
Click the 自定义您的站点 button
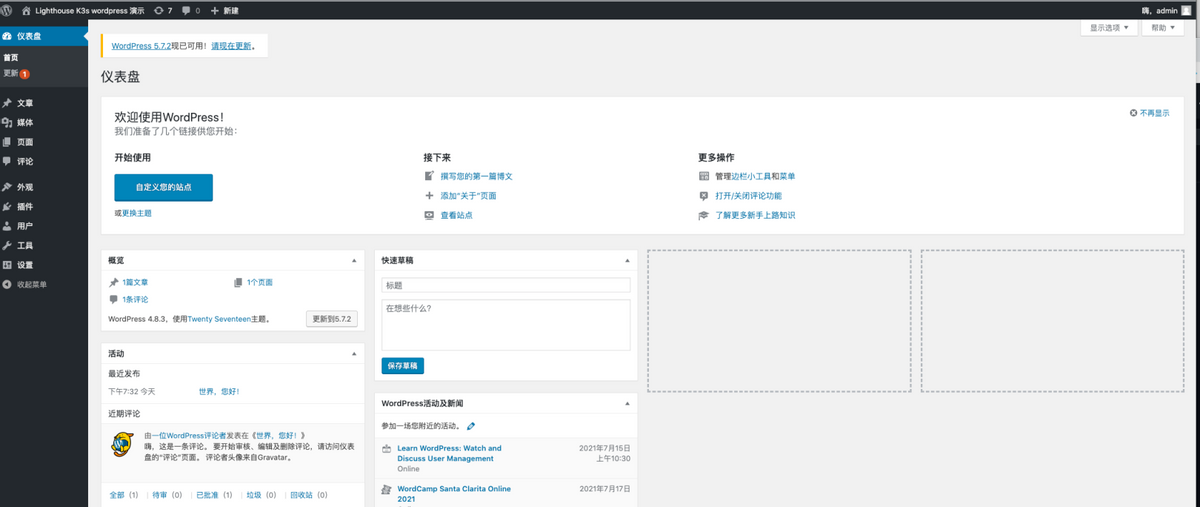pos(163,187)
